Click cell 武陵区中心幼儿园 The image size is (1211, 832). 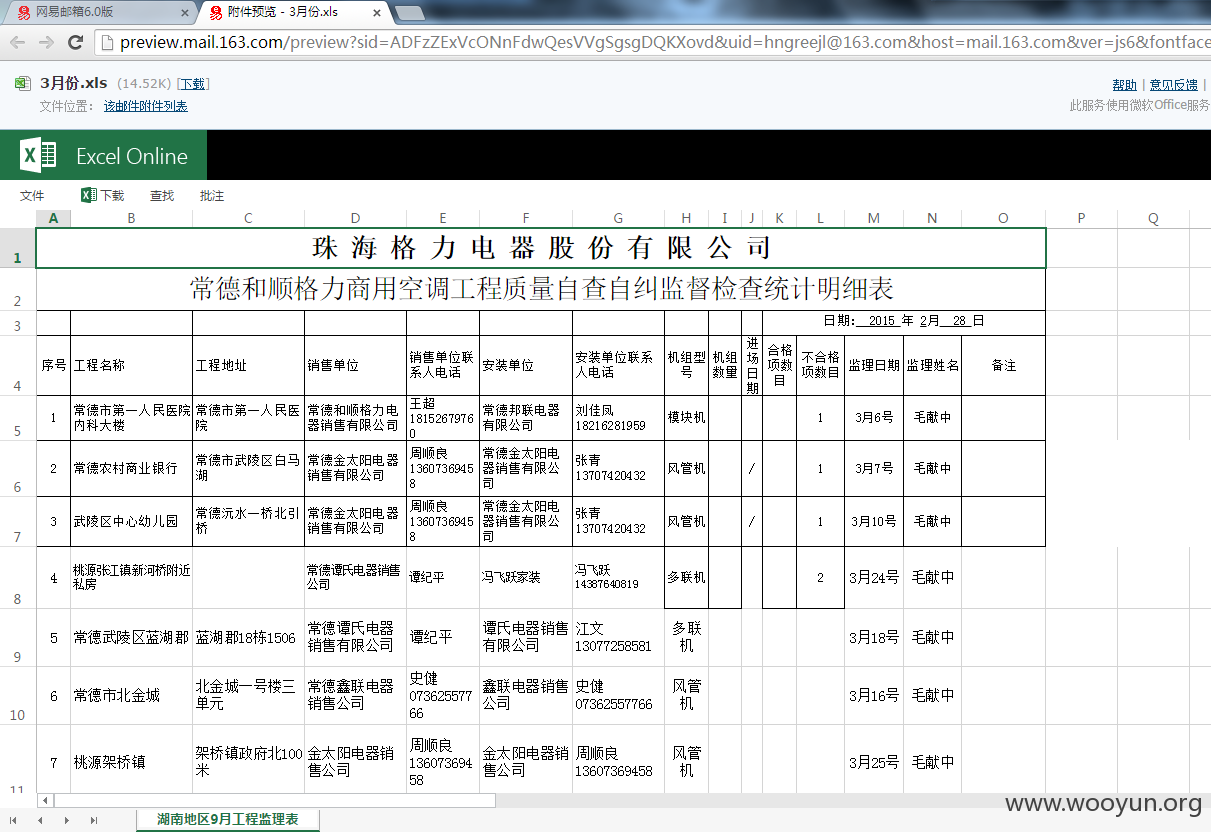(131, 522)
